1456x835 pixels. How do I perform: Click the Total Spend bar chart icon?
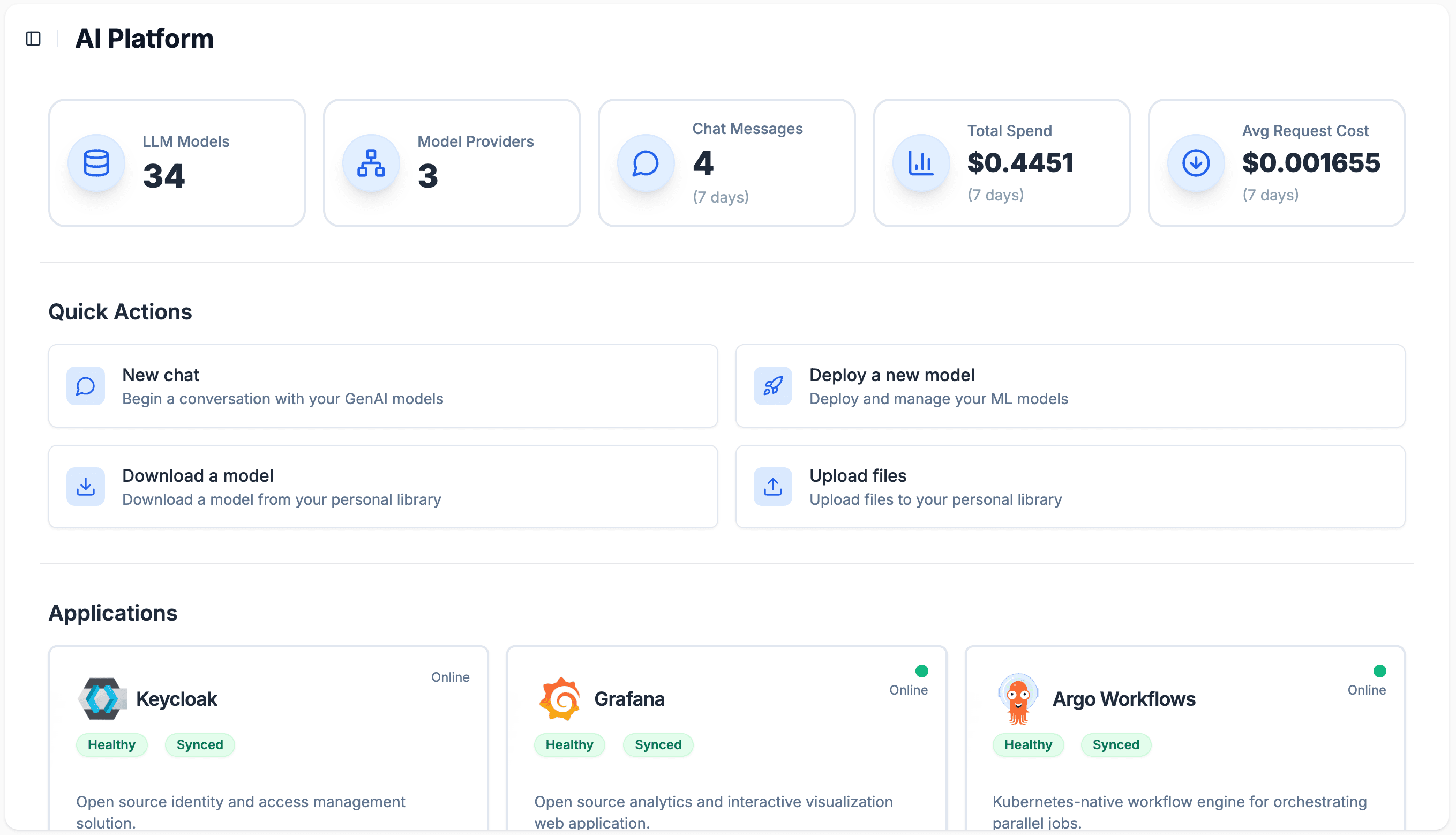point(921,163)
